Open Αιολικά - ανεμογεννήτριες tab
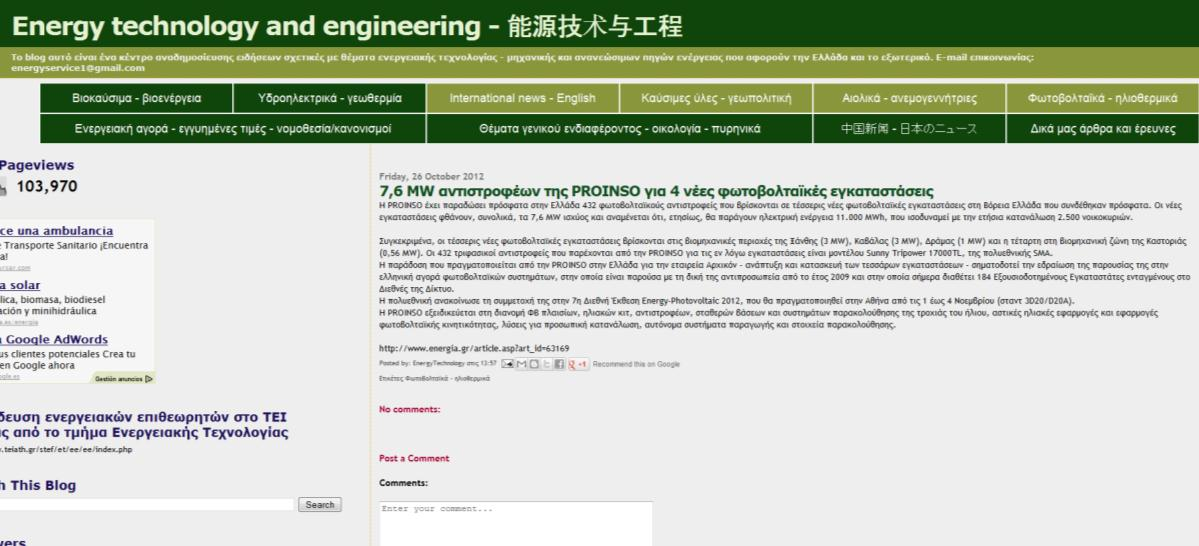The image size is (1199, 546). [909, 99]
